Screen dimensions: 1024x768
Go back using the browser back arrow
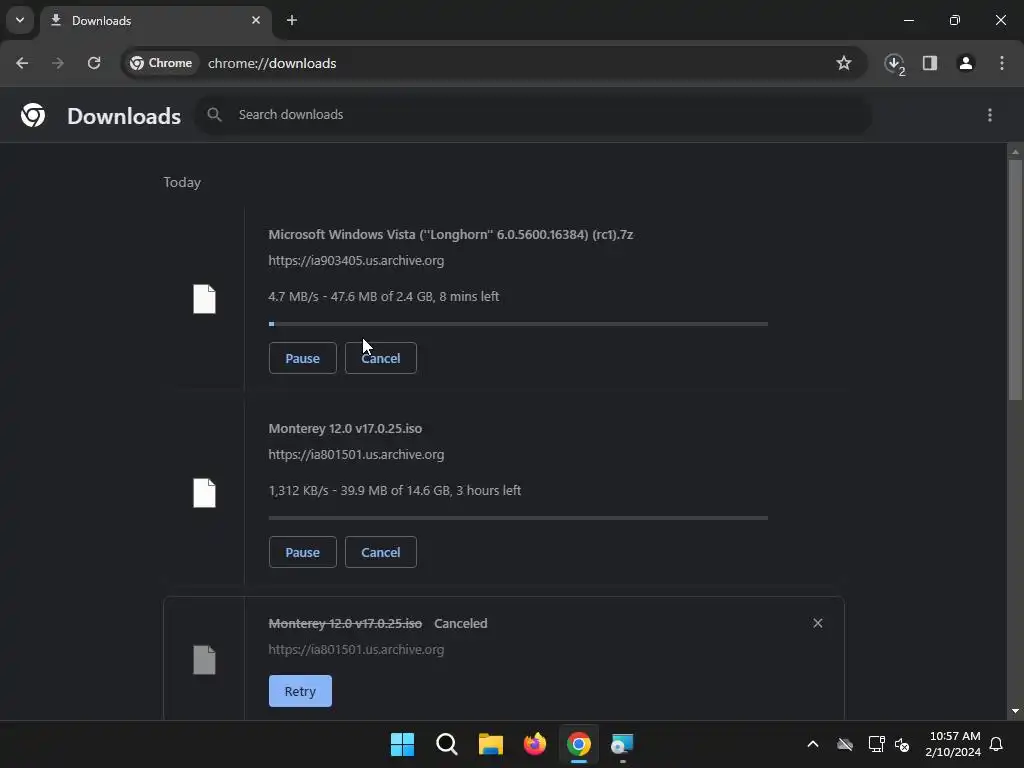22,63
